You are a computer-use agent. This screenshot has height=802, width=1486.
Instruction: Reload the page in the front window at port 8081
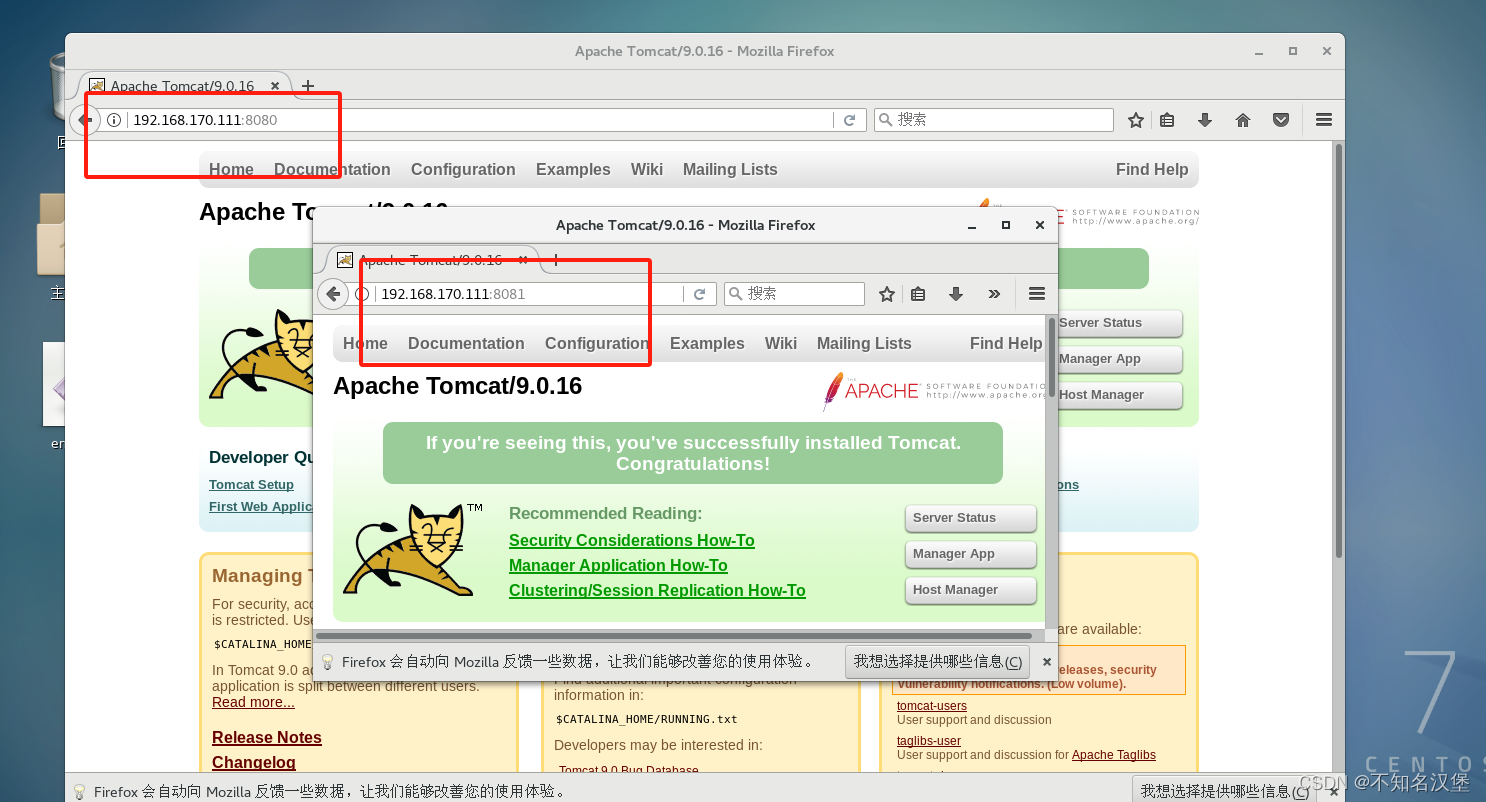(x=699, y=294)
